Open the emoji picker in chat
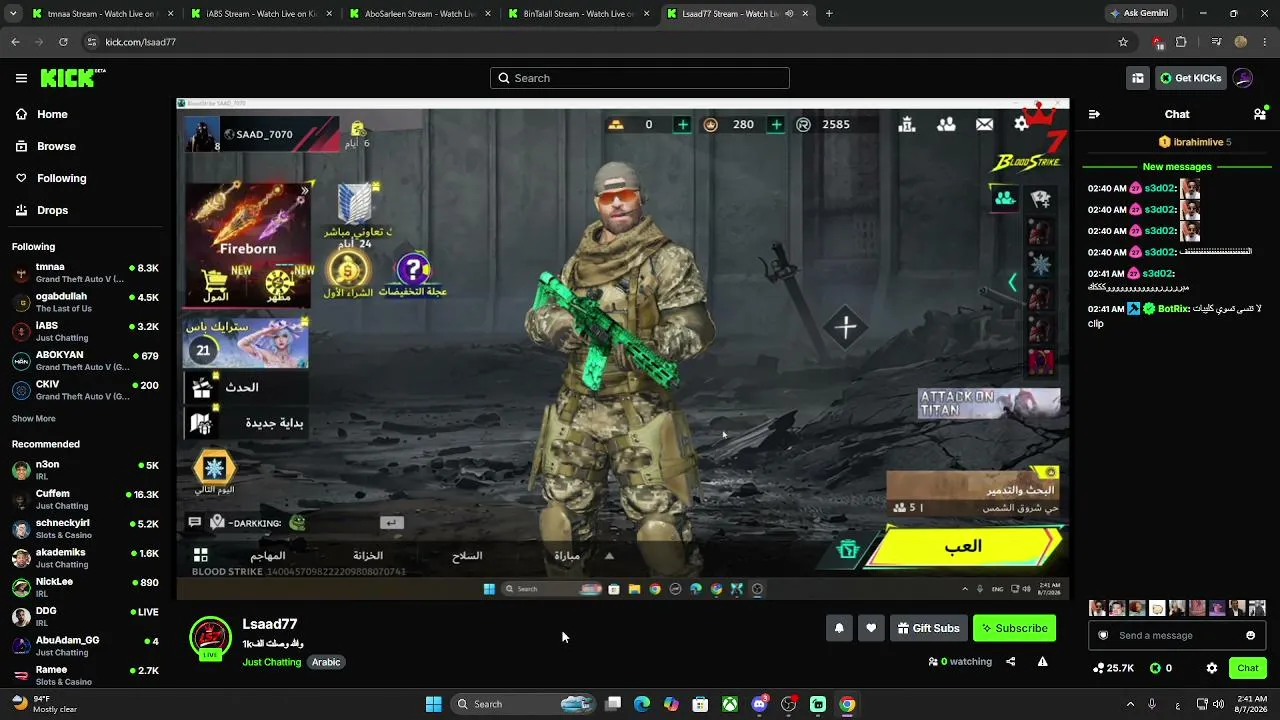The image size is (1280, 720). [1250, 635]
